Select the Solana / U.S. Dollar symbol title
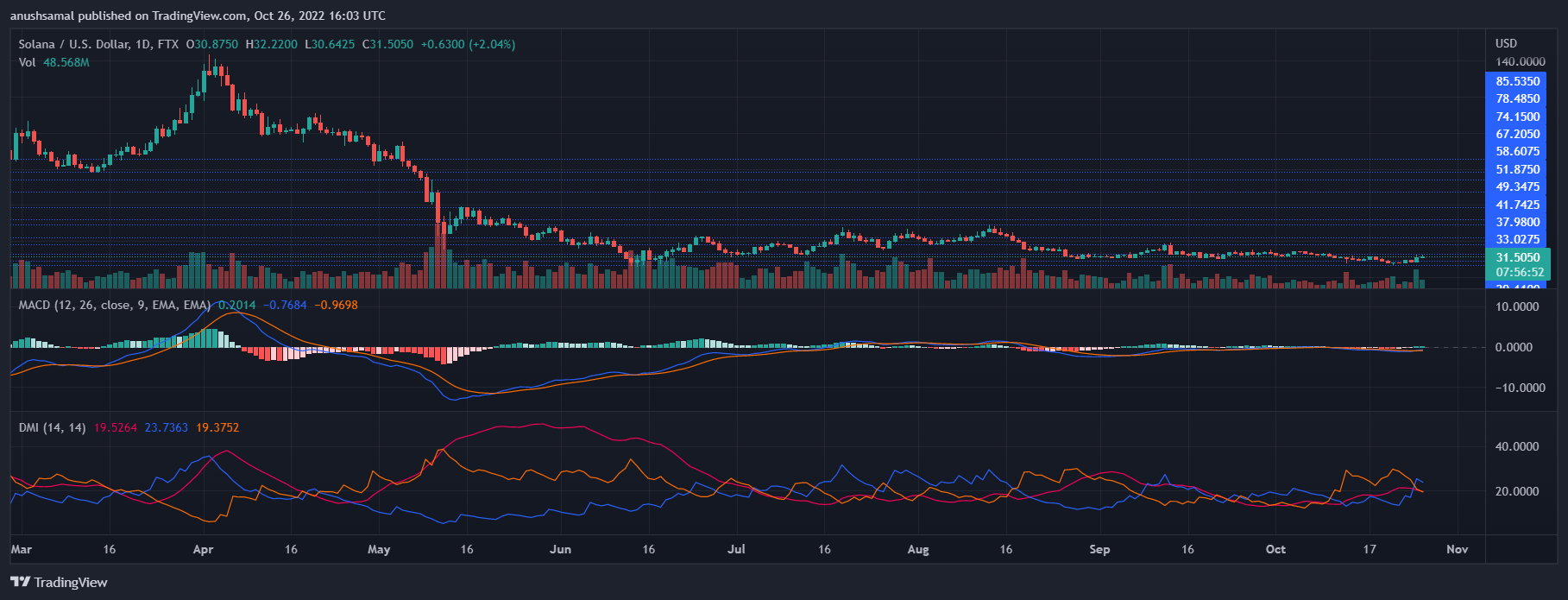 73,44
